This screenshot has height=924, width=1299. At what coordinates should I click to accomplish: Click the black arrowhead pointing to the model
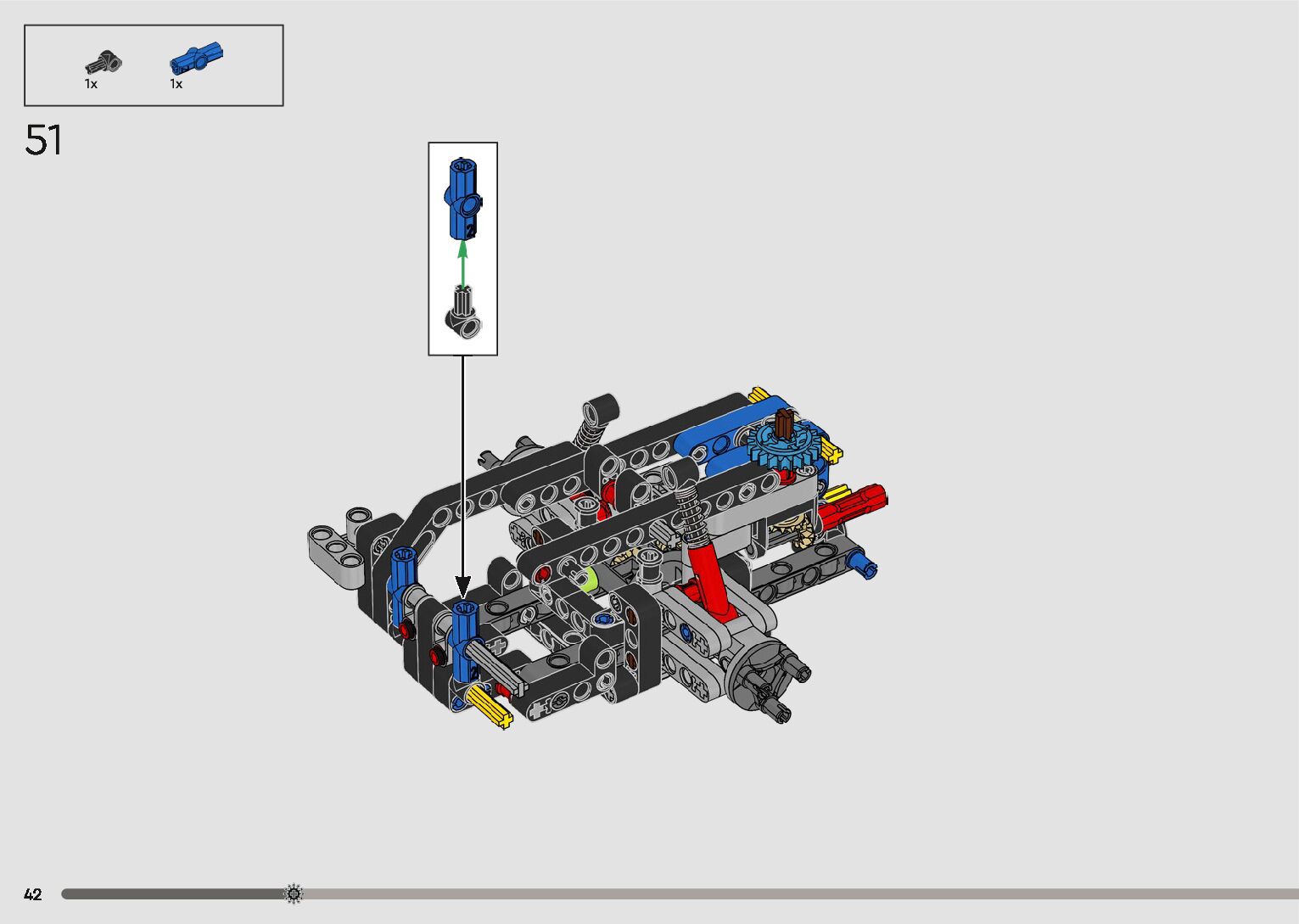(462, 585)
